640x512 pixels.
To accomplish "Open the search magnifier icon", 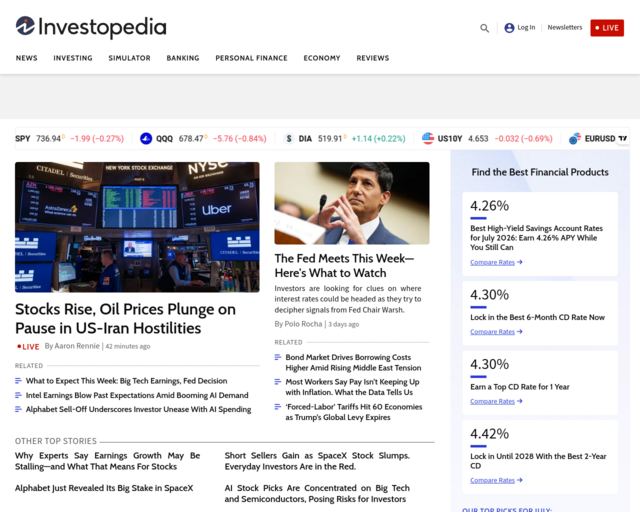I will click(x=484, y=28).
